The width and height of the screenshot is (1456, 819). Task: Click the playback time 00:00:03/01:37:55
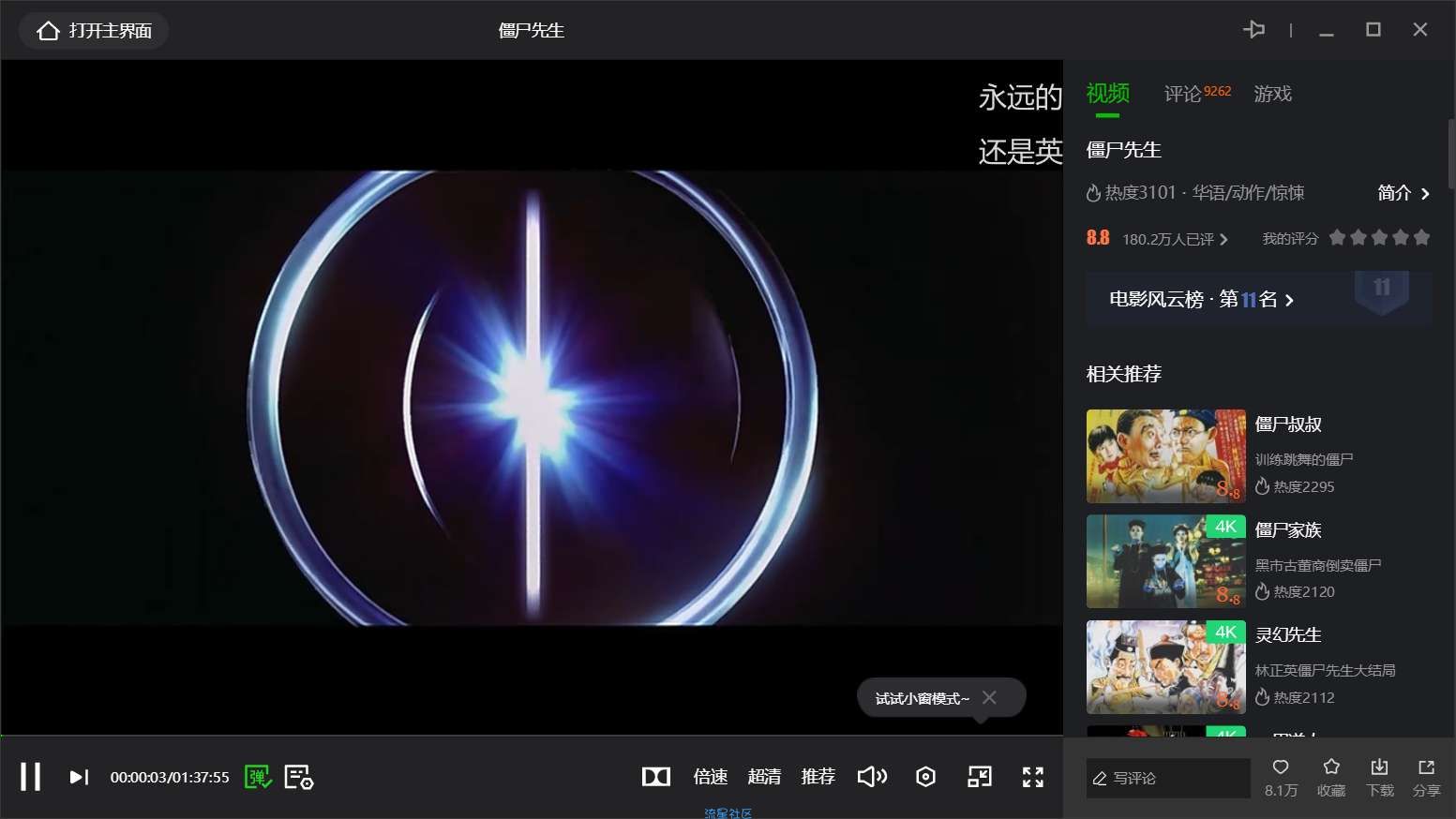(170, 777)
